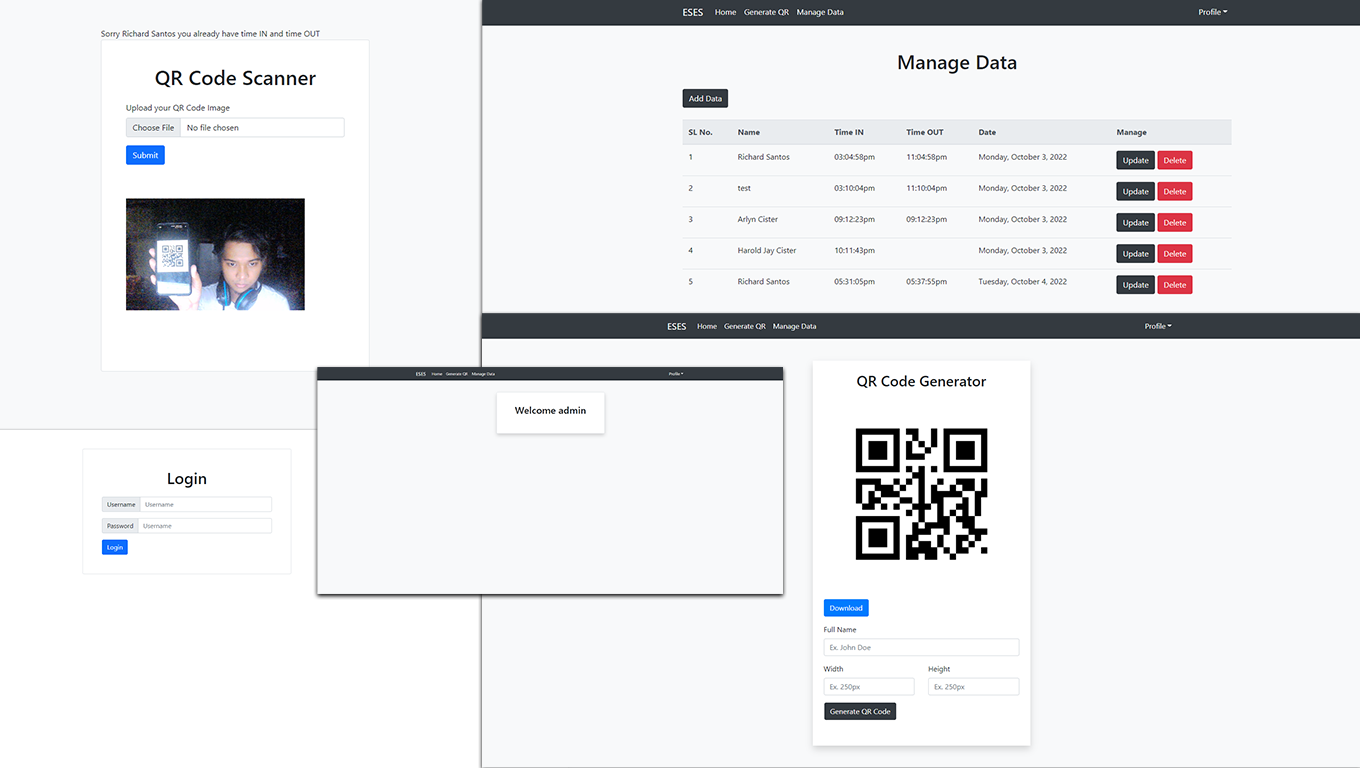Delete Harold Jay Cister row

coord(1175,253)
